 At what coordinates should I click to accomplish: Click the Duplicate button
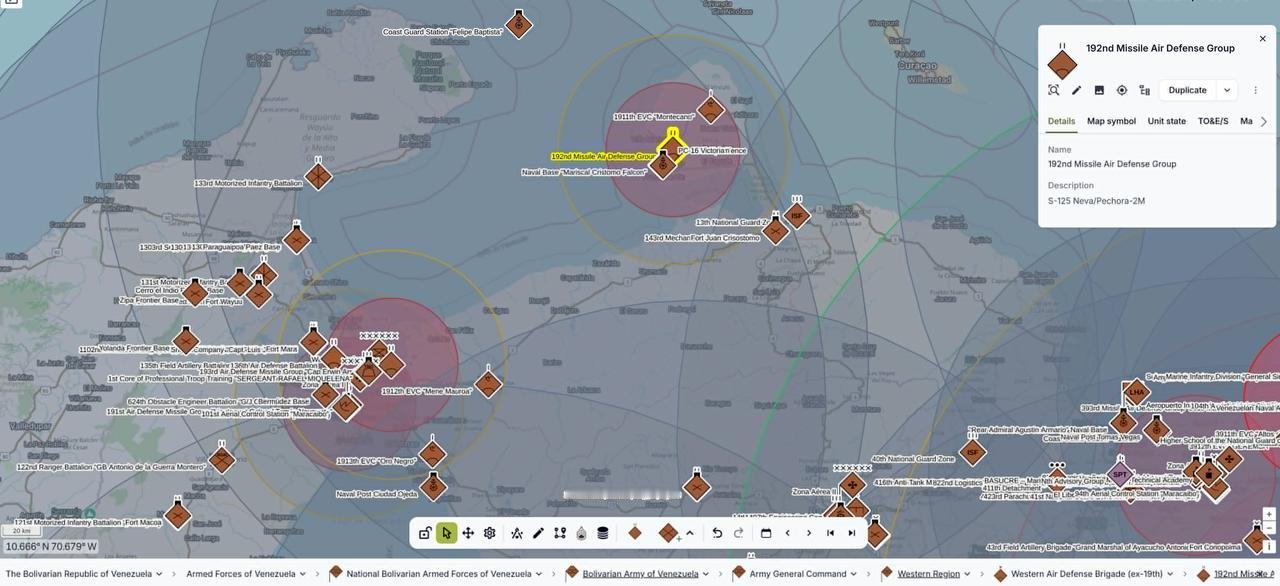coord(1187,90)
